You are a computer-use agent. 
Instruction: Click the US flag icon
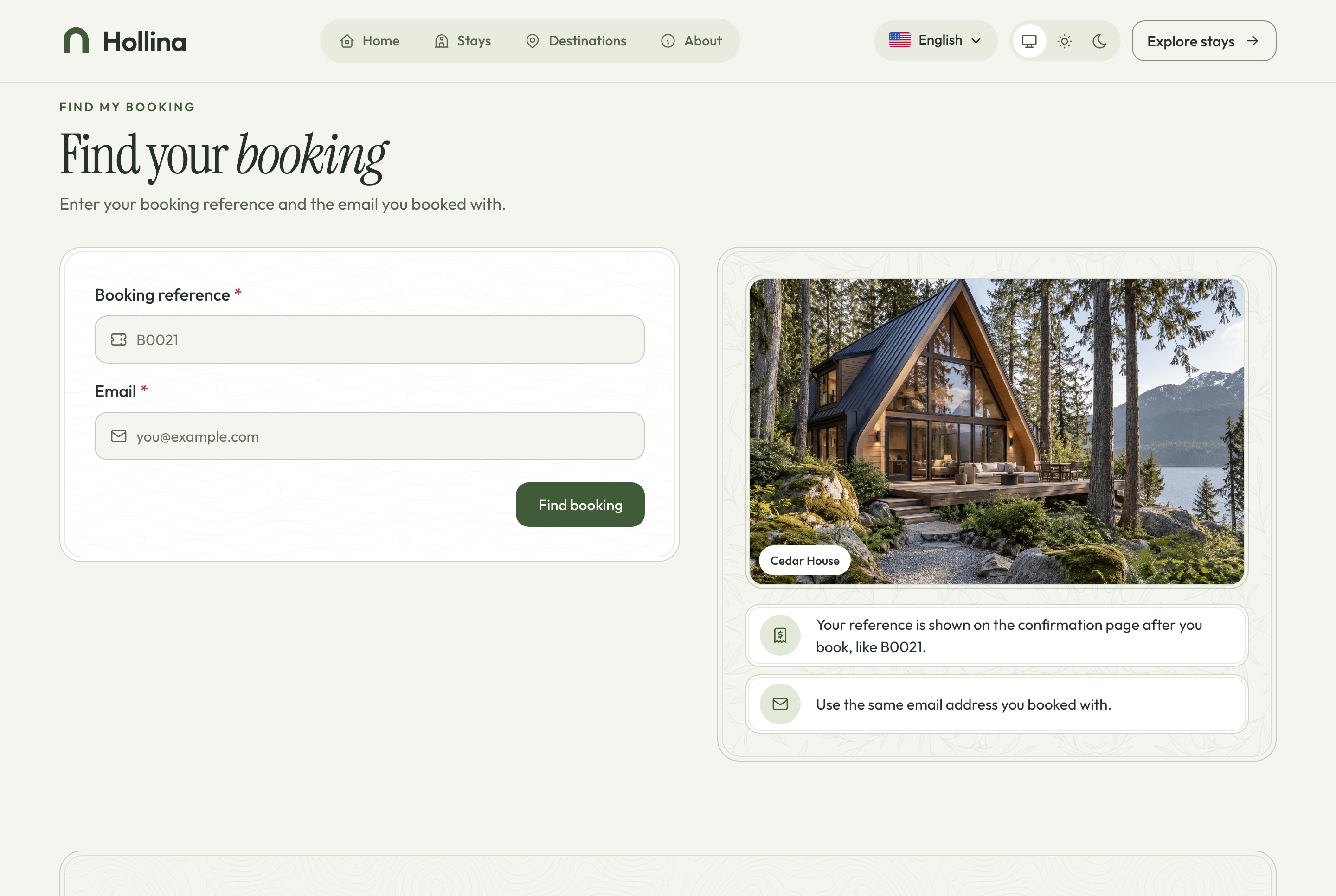[899, 40]
